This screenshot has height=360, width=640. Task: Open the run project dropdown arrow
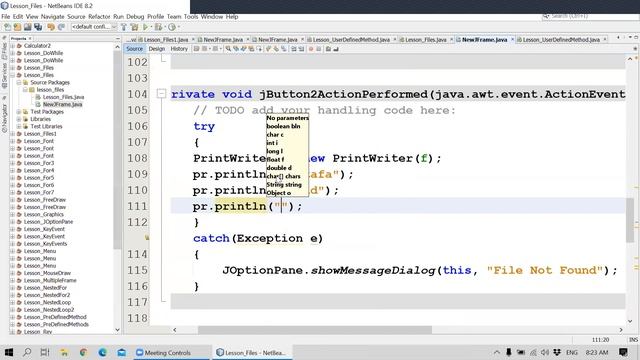[151, 27]
